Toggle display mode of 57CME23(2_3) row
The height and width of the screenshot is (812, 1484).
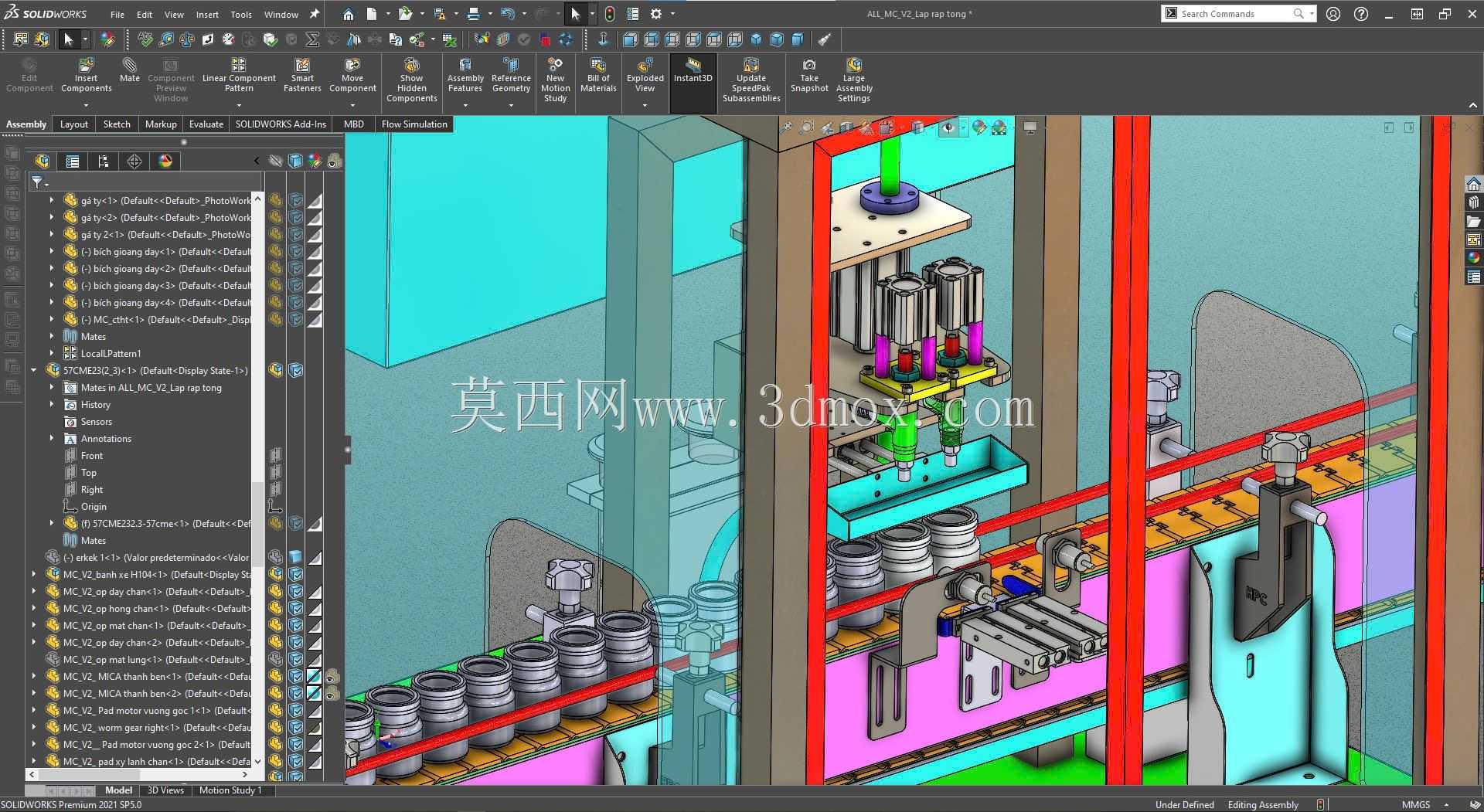tap(296, 371)
